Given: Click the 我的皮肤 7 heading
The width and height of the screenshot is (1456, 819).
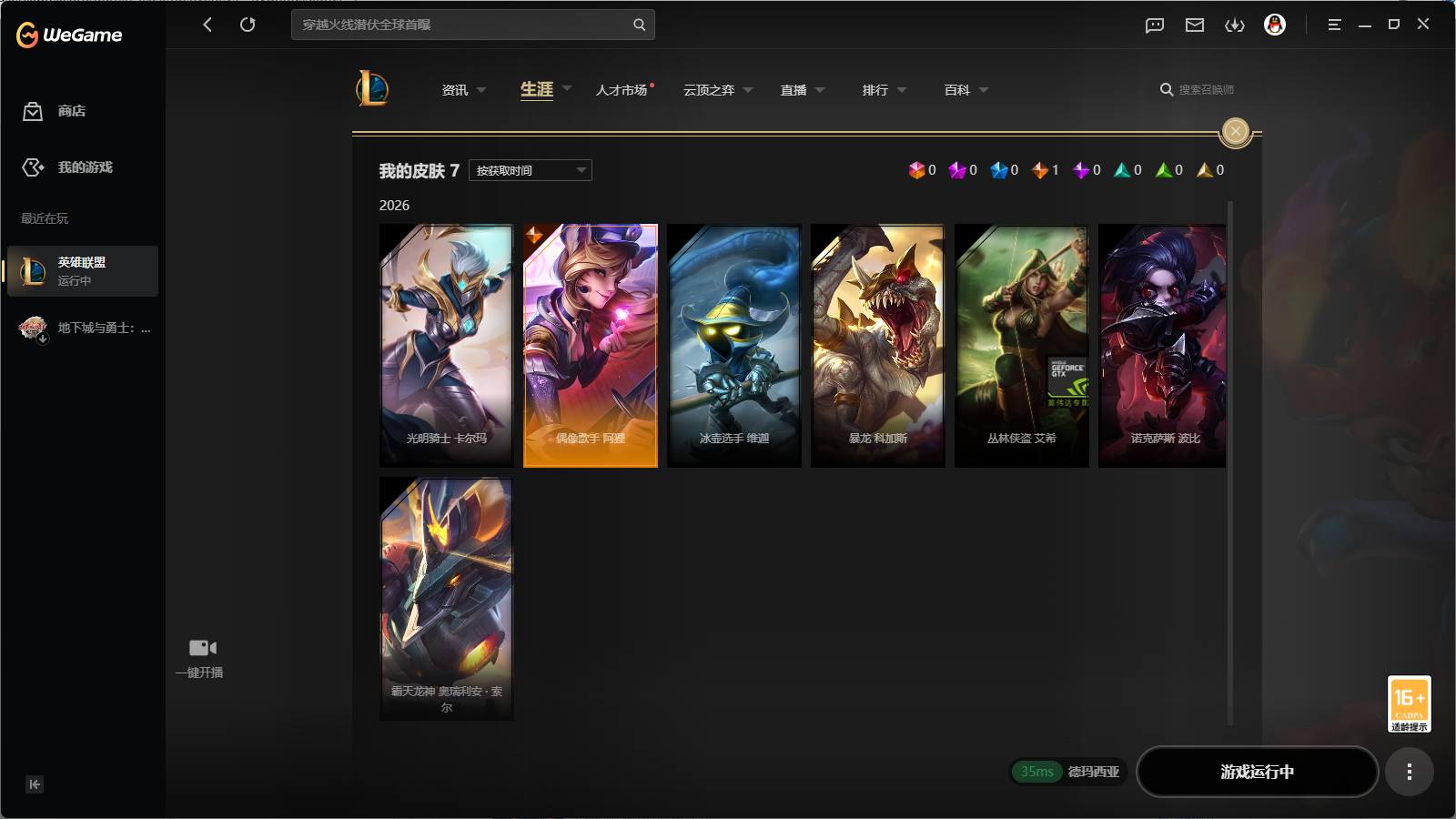Looking at the screenshot, I should (x=419, y=171).
